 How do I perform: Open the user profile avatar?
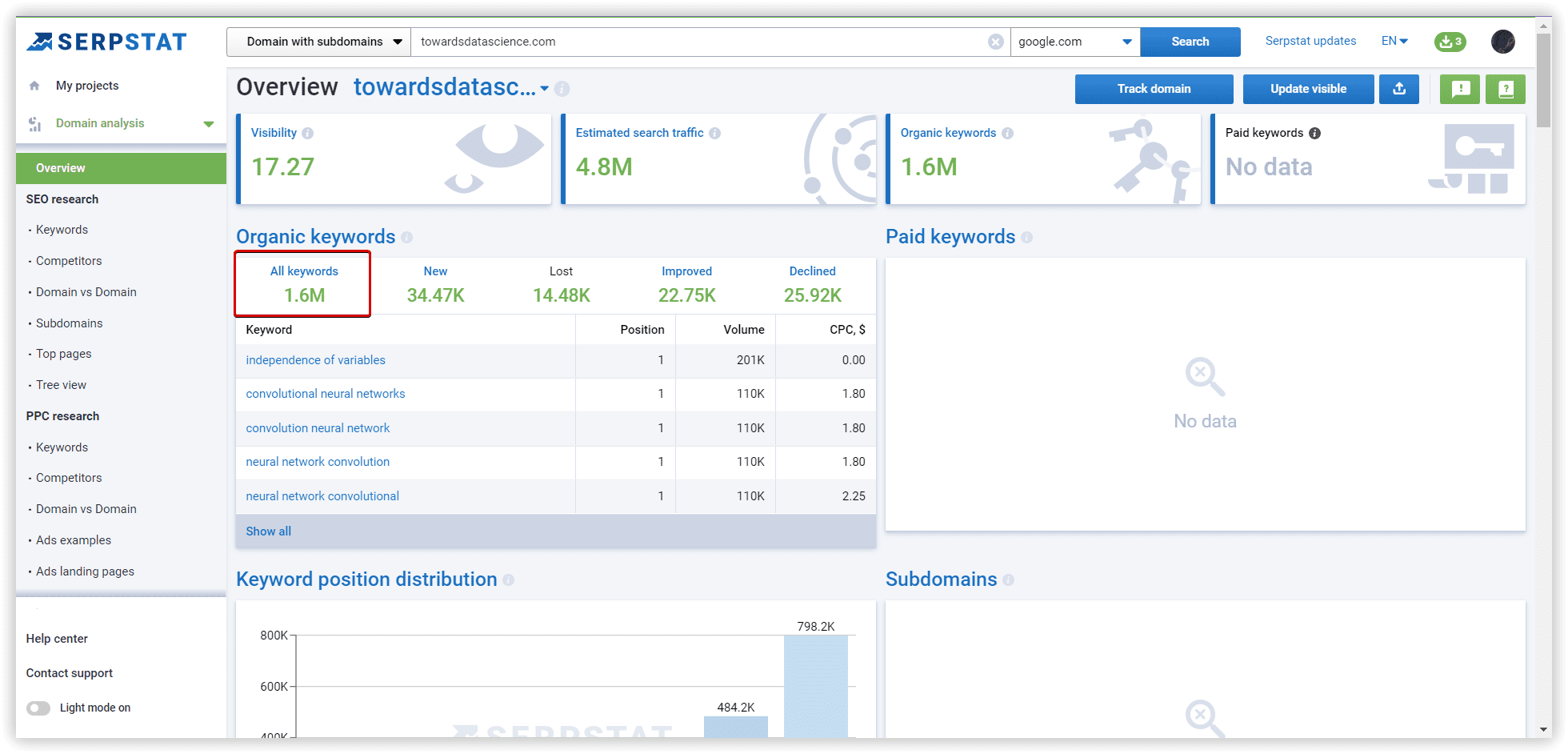click(1502, 42)
